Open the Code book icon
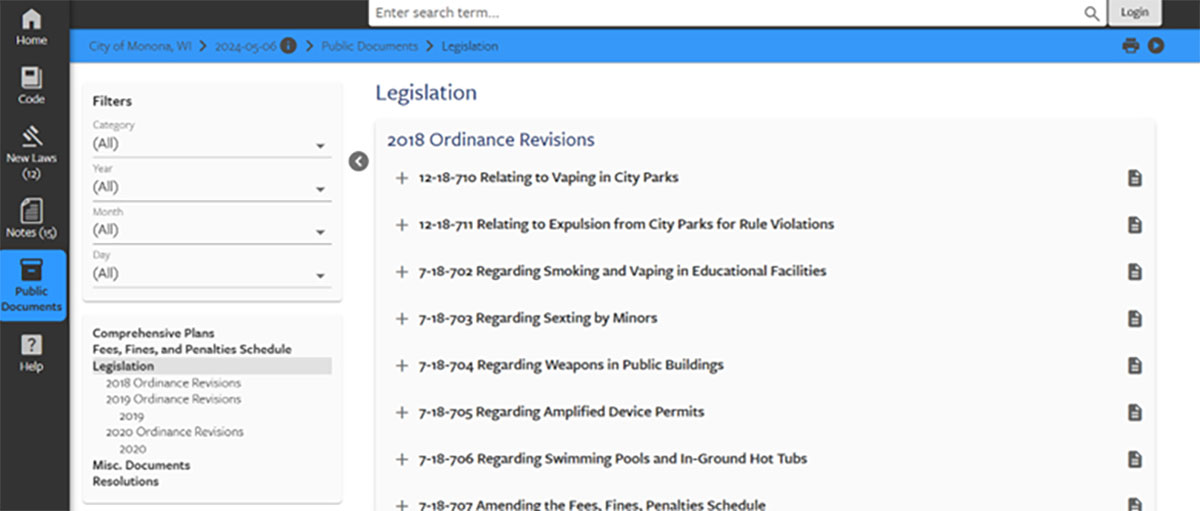The width and height of the screenshot is (1200, 511). click(31, 79)
